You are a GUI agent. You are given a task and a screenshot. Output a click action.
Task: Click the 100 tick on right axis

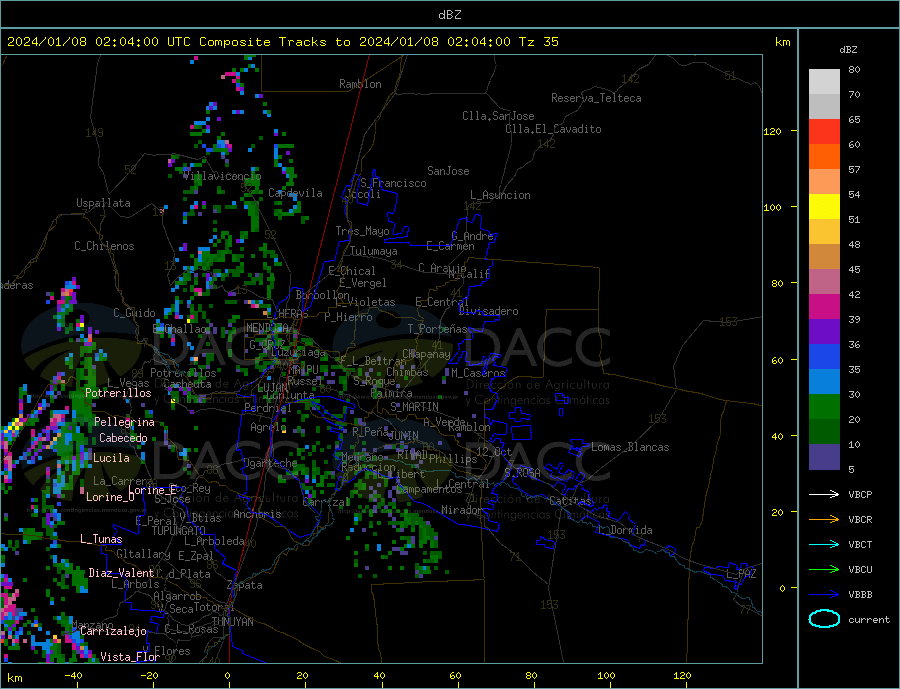coord(773,207)
